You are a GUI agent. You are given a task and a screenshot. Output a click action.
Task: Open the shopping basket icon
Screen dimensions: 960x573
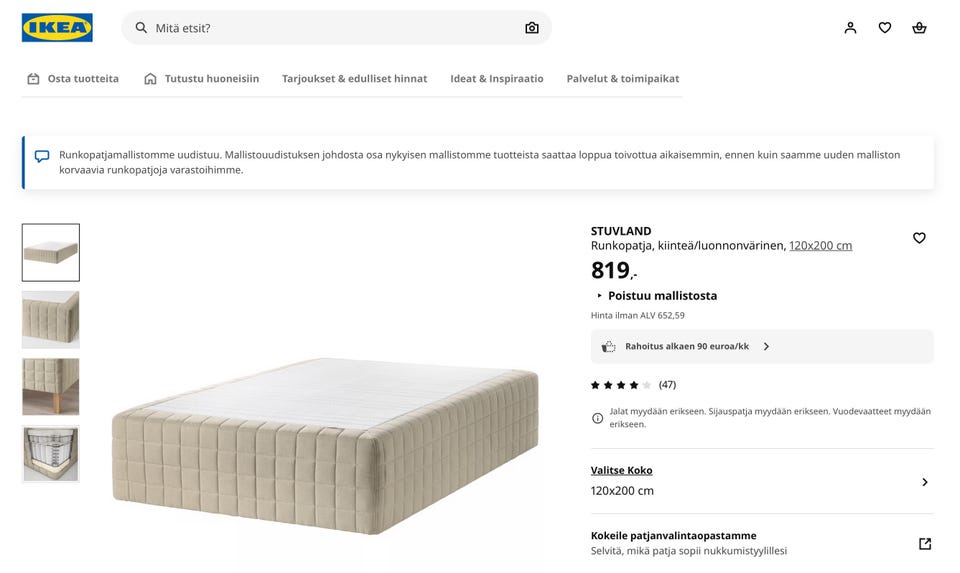(919, 28)
